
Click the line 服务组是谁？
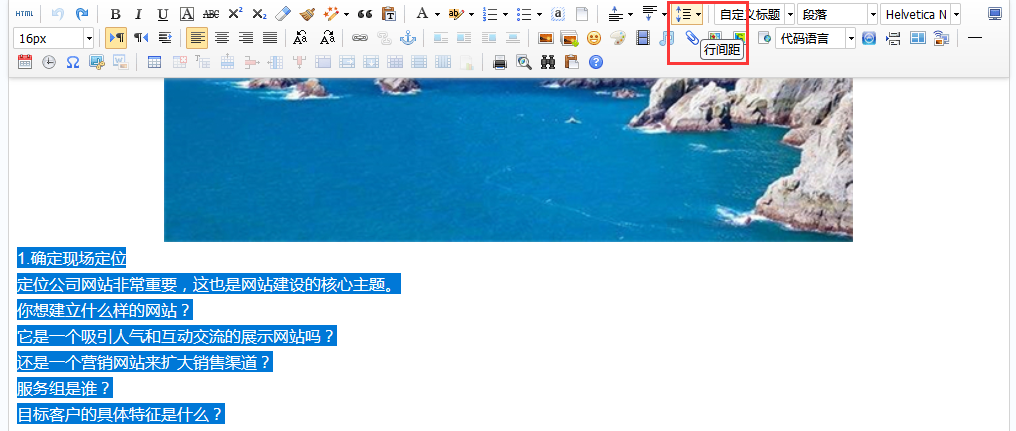(x=65, y=388)
